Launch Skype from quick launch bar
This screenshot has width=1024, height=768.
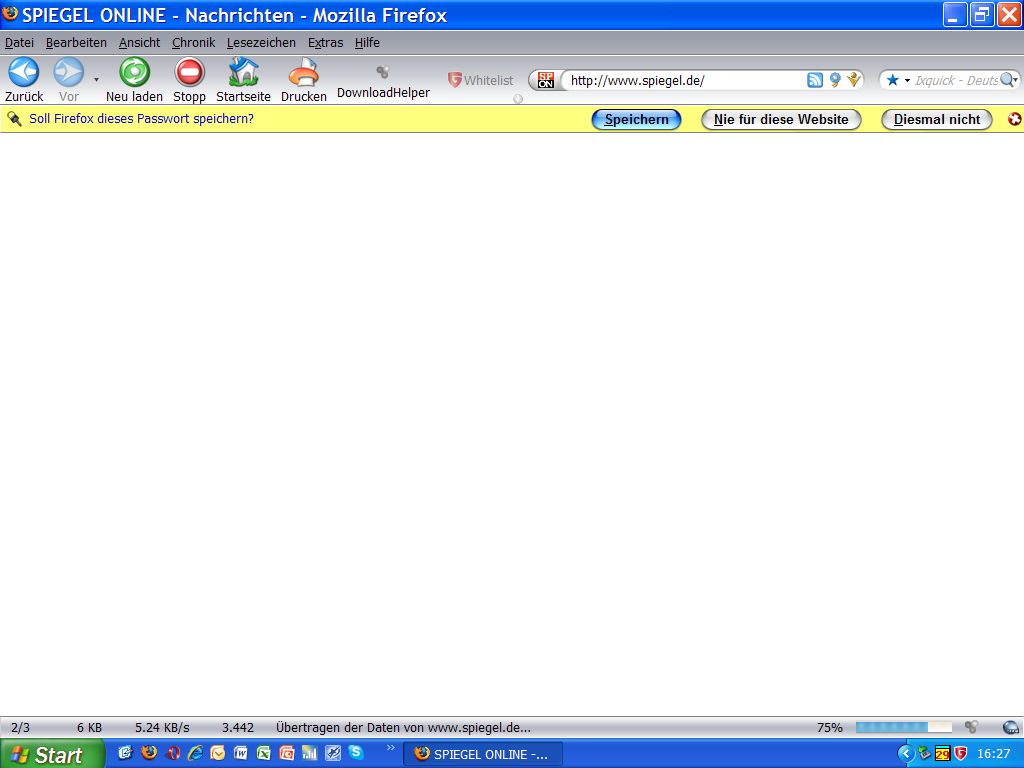coord(356,752)
